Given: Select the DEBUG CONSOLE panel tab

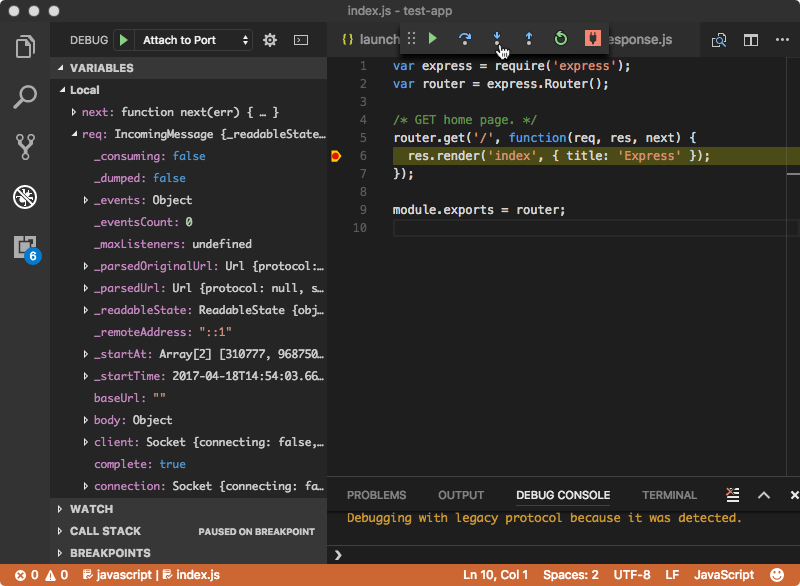Looking at the screenshot, I should (563, 495).
